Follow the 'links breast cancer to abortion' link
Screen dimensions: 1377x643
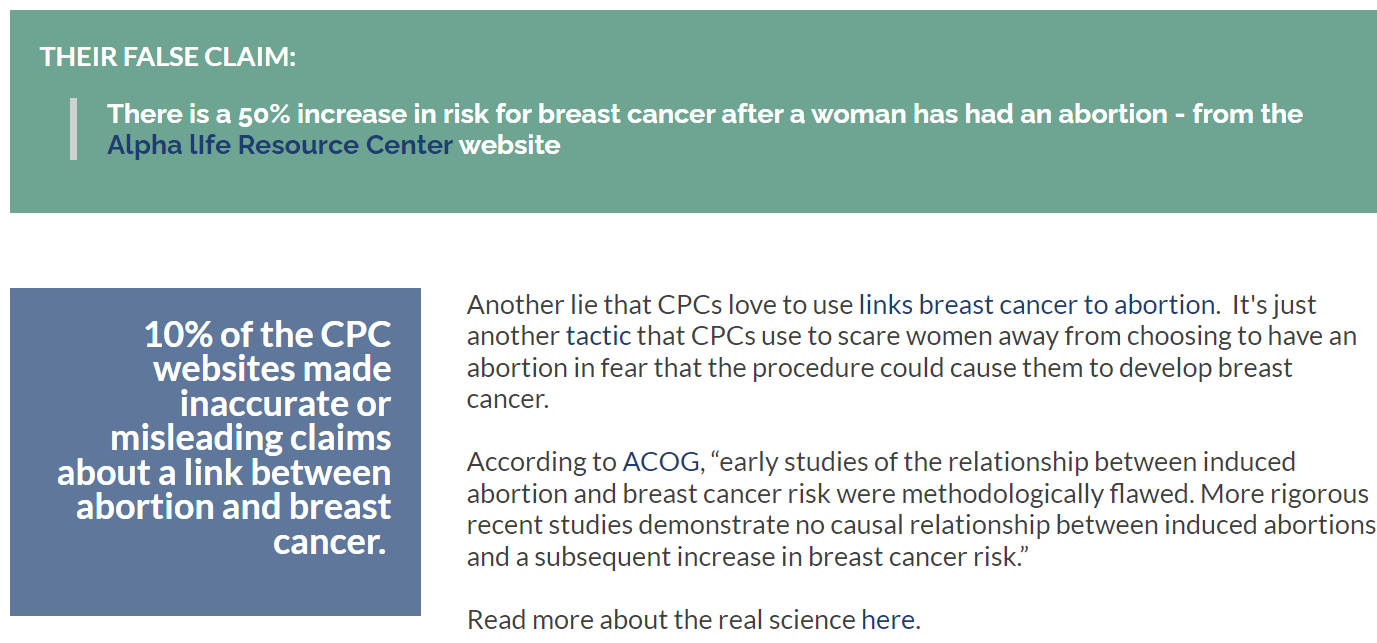click(x=1037, y=305)
